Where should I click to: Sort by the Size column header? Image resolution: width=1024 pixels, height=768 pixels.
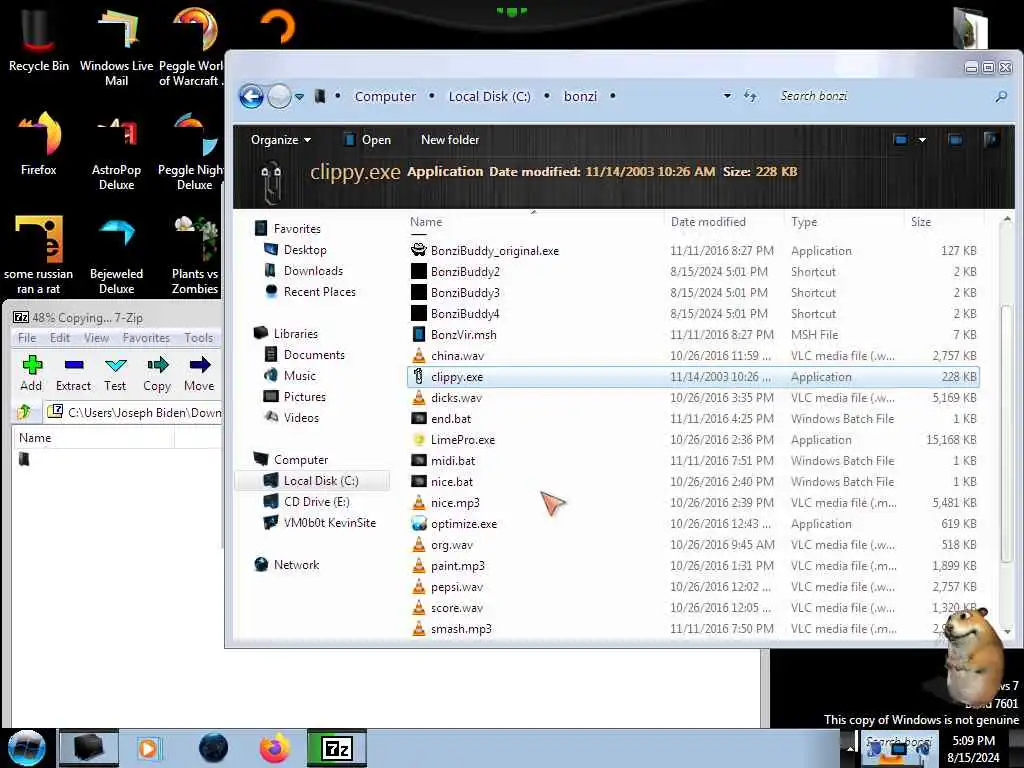921,222
